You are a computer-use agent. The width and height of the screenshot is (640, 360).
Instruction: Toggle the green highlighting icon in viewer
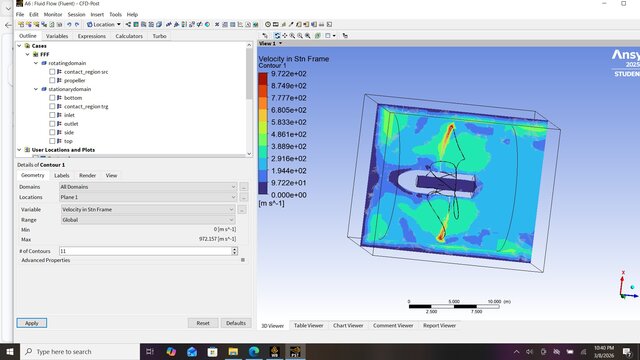click(318, 36)
